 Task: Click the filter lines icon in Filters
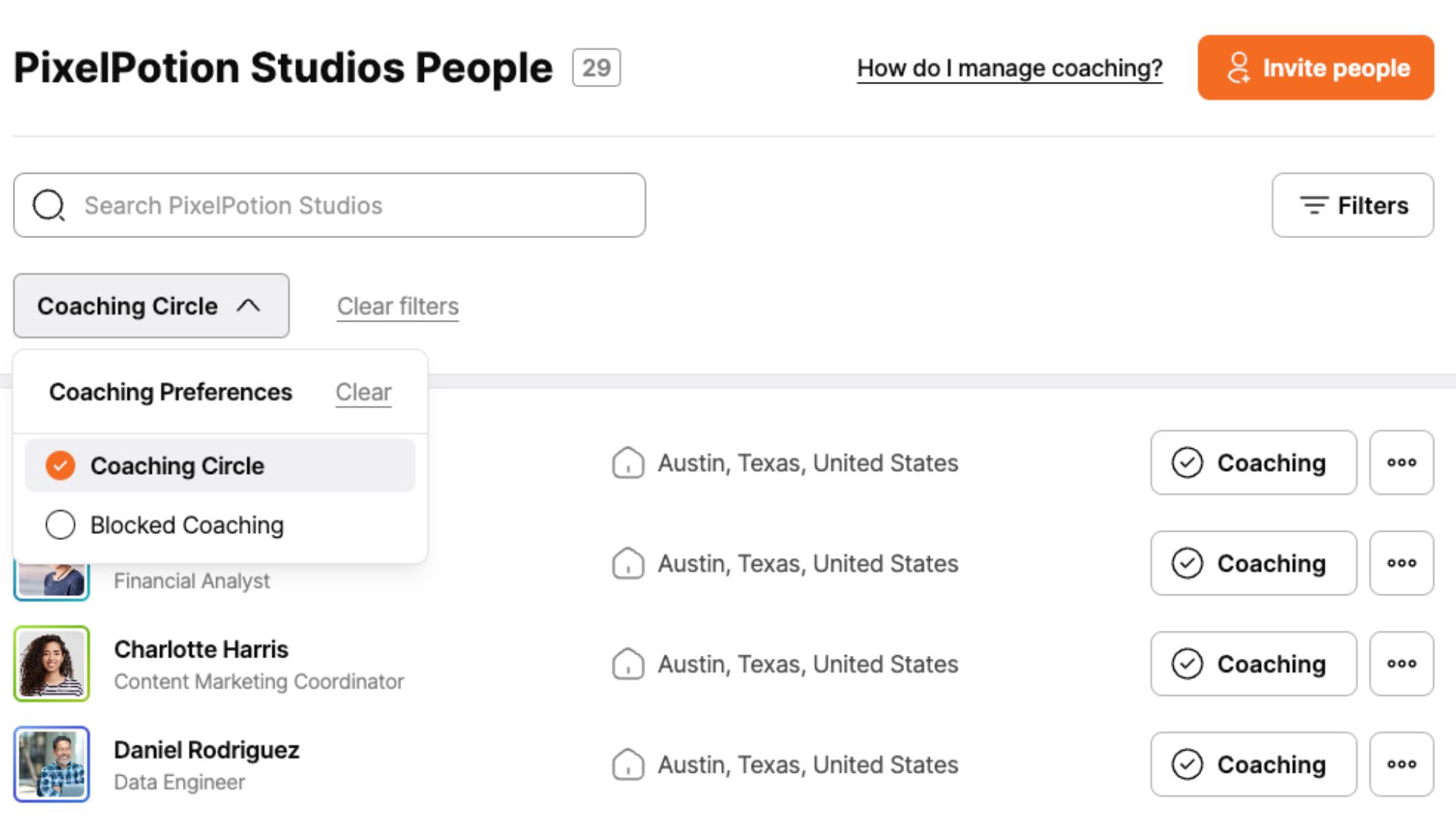[1313, 206]
